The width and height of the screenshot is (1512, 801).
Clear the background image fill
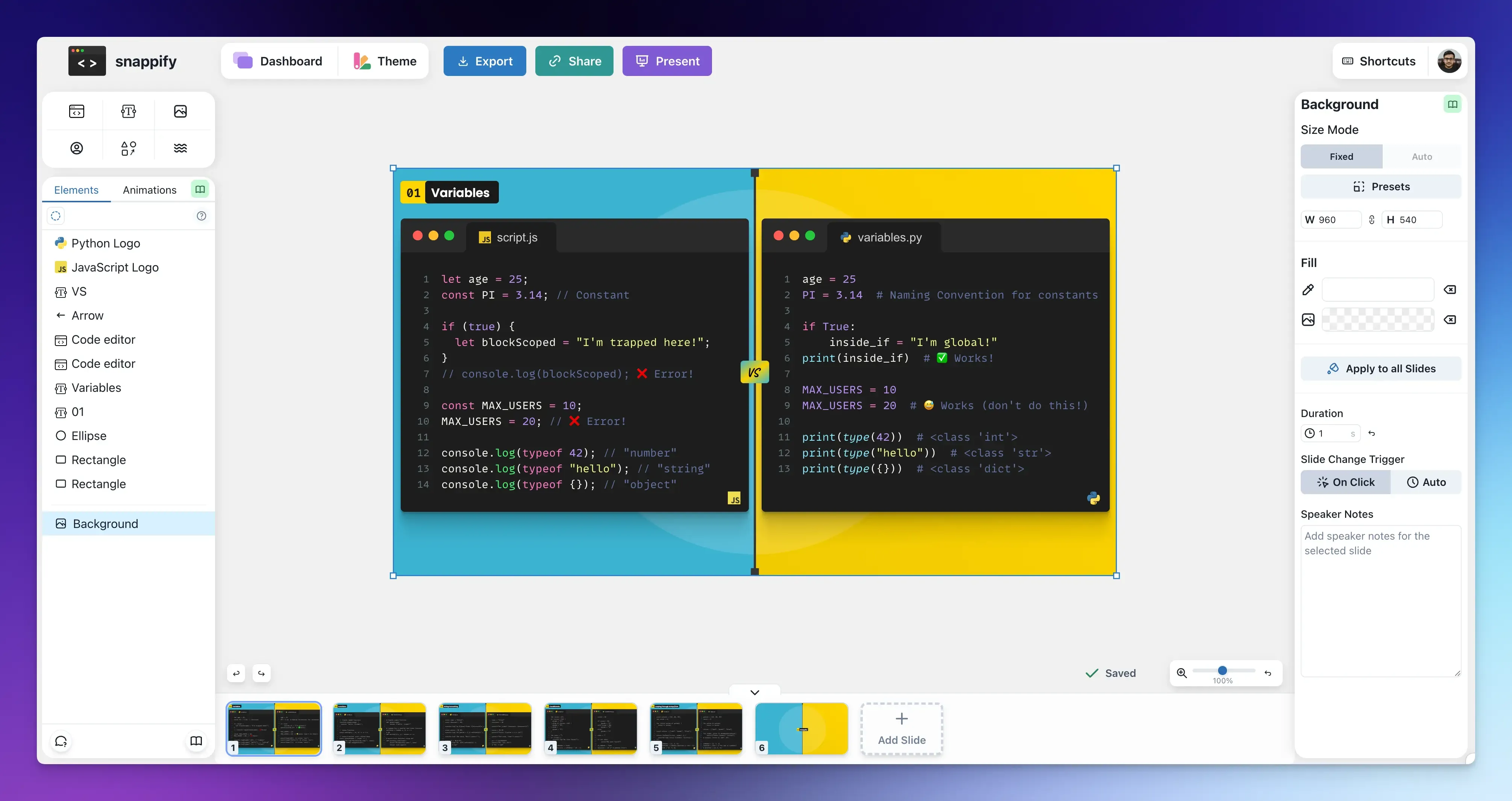point(1450,320)
